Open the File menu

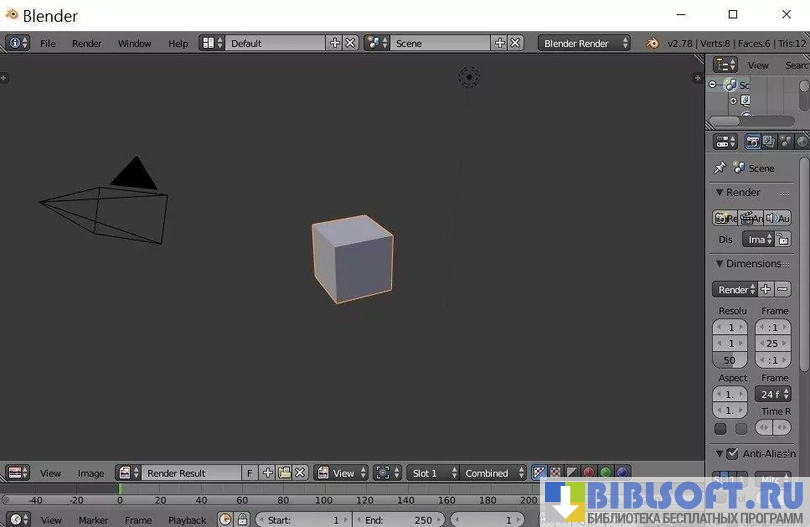click(48, 44)
